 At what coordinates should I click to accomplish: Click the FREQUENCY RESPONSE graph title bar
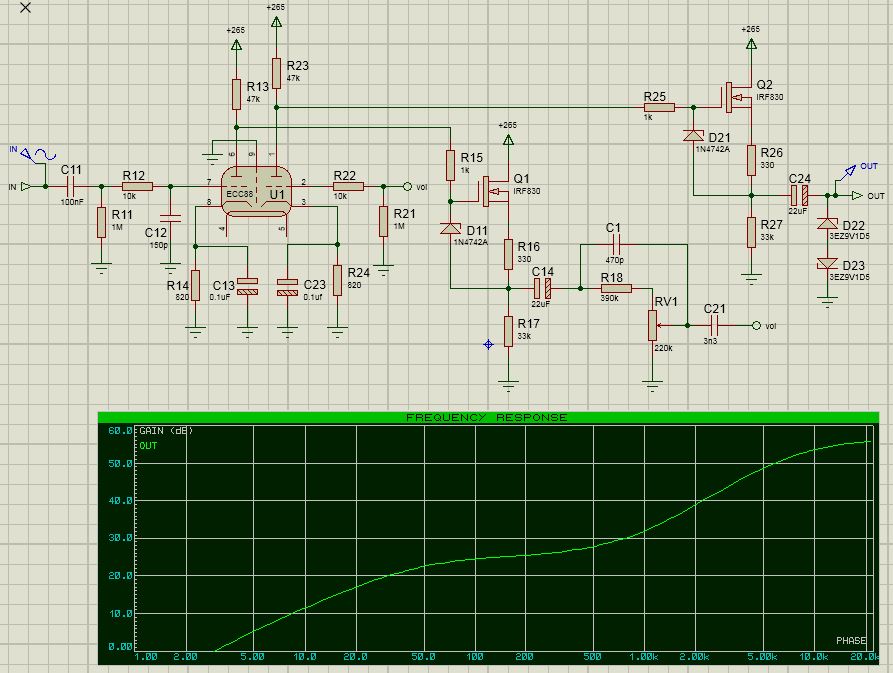[488, 417]
